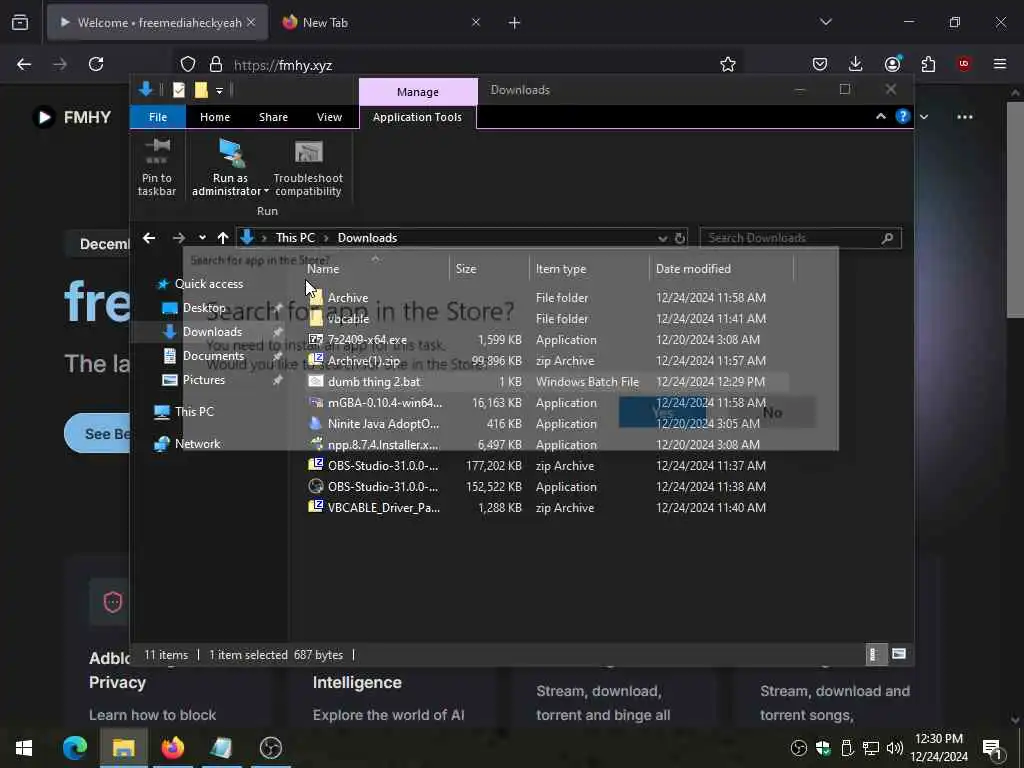Click Downloads in address breadcrumb

click(x=367, y=238)
